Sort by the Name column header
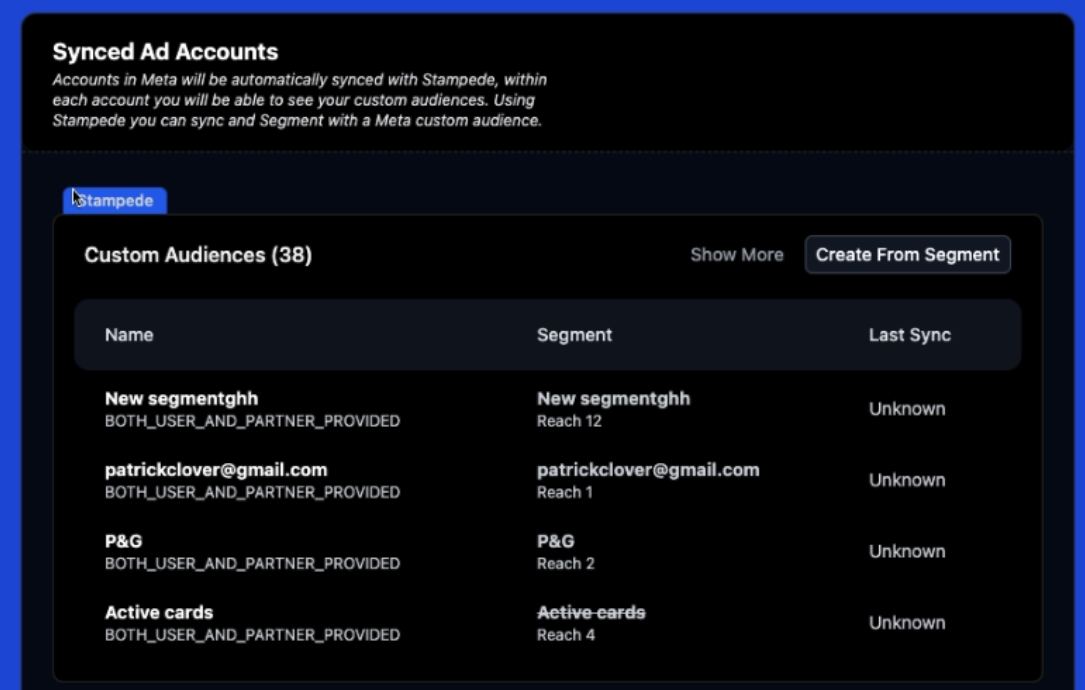The image size is (1085, 690). tap(129, 335)
